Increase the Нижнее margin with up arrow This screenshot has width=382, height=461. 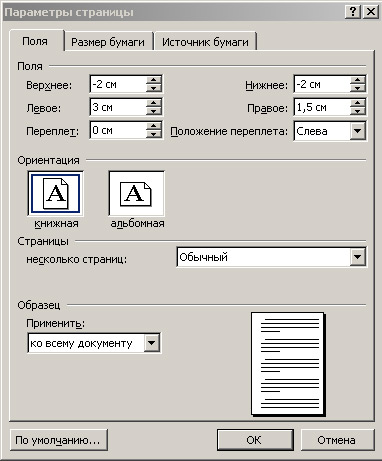coord(358,80)
